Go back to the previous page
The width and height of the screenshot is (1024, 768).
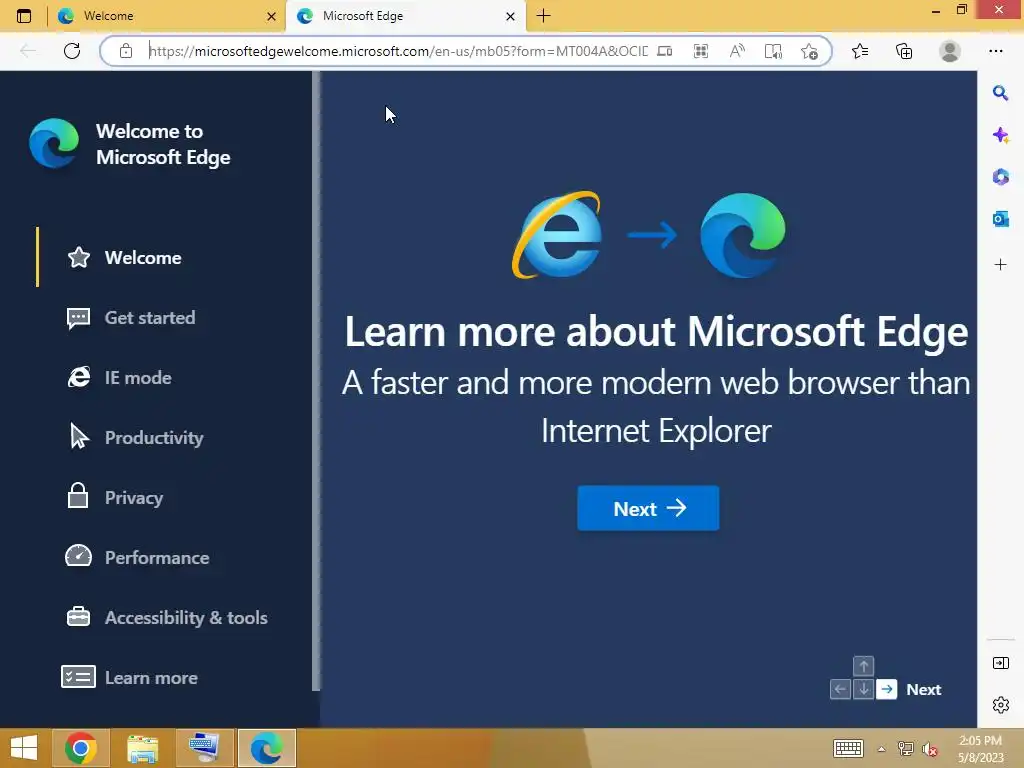(x=27, y=51)
